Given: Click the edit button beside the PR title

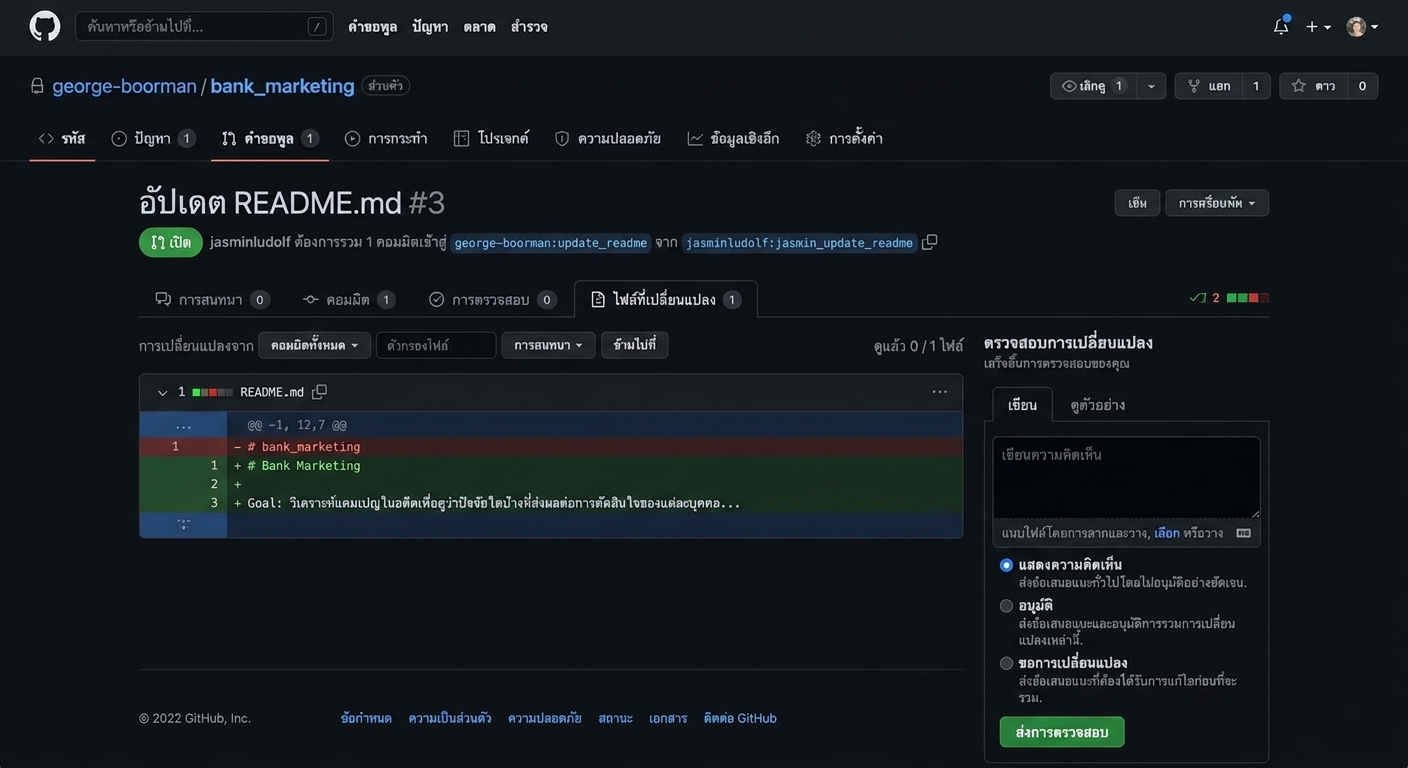Looking at the screenshot, I should [x=1138, y=203].
